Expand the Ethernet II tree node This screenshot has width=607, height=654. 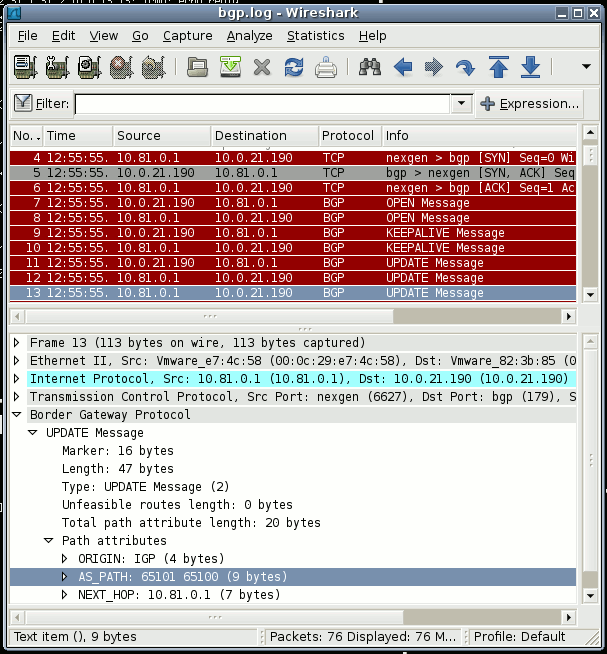tap(17, 360)
